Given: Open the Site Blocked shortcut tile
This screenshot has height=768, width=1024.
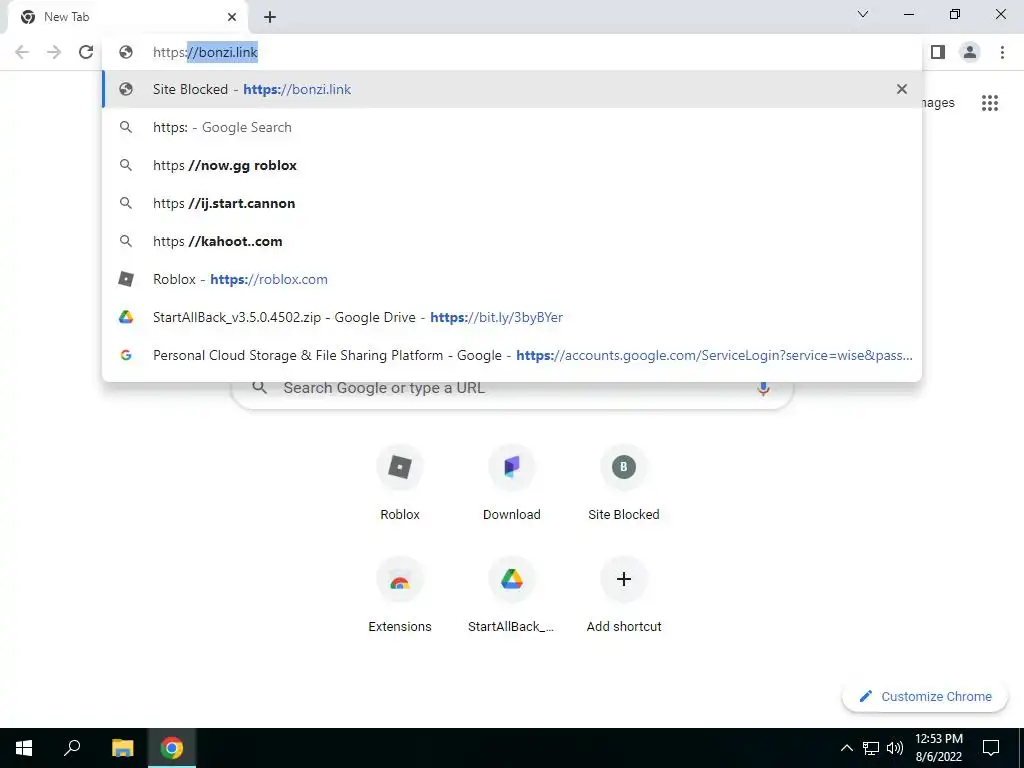Looking at the screenshot, I should point(624,483).
